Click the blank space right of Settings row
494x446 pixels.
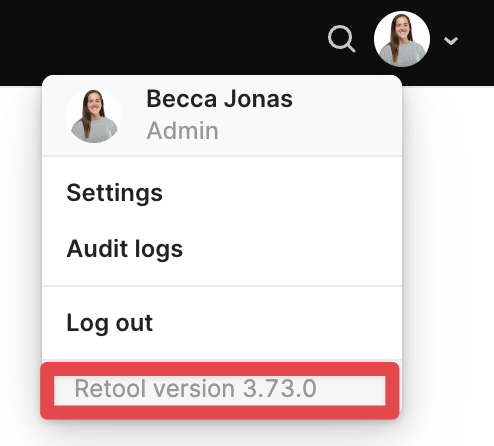coord(282,193)
